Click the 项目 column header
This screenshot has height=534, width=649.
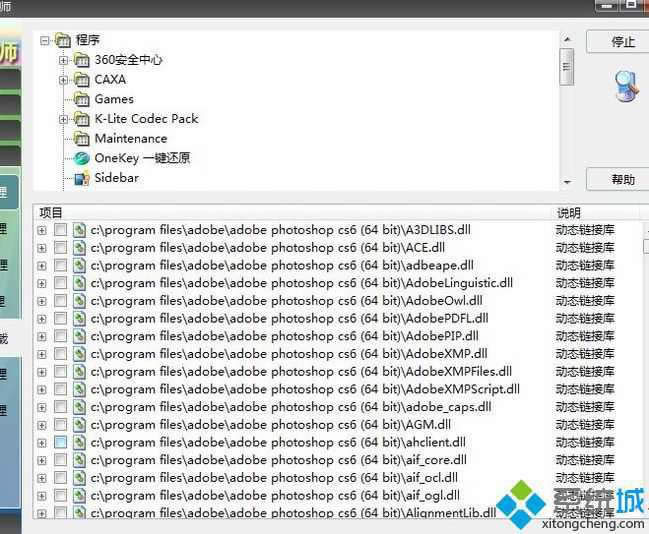[292, 213]
